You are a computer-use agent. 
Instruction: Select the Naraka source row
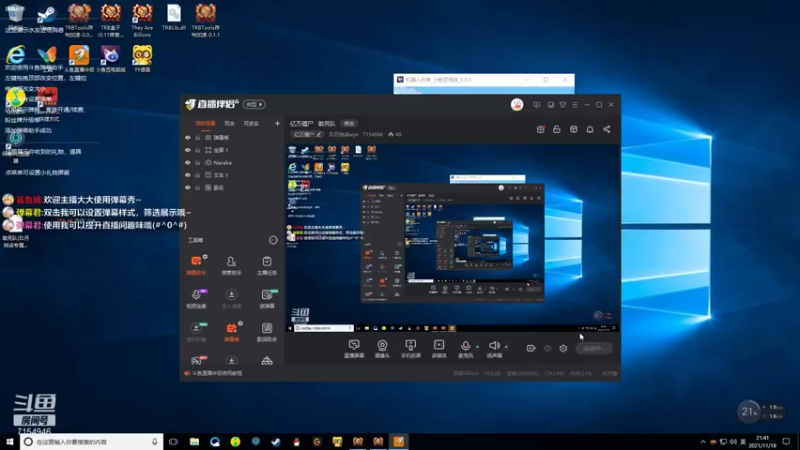coord(232,163)
